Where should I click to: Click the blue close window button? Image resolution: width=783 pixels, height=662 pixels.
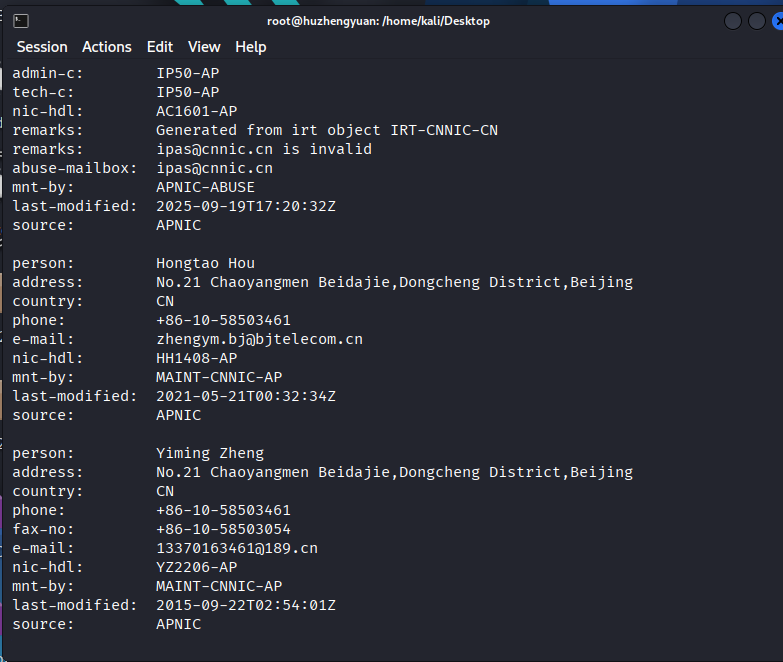point(778,21)
